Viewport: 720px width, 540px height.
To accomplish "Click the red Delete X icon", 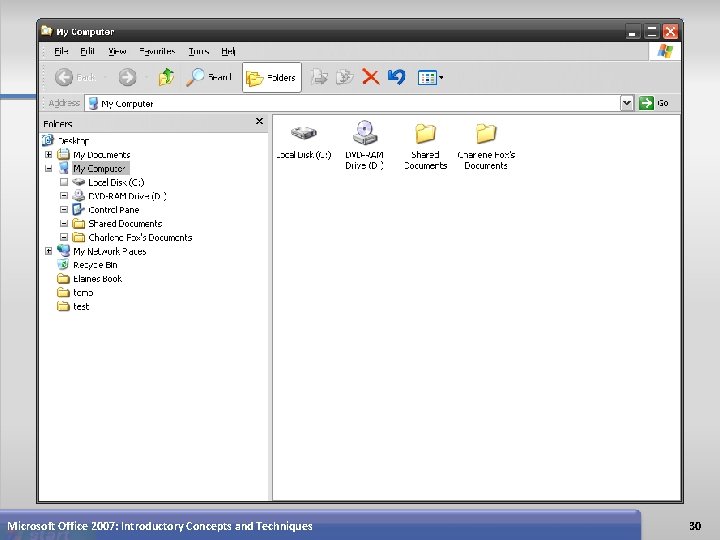I will tap(371, 77).
